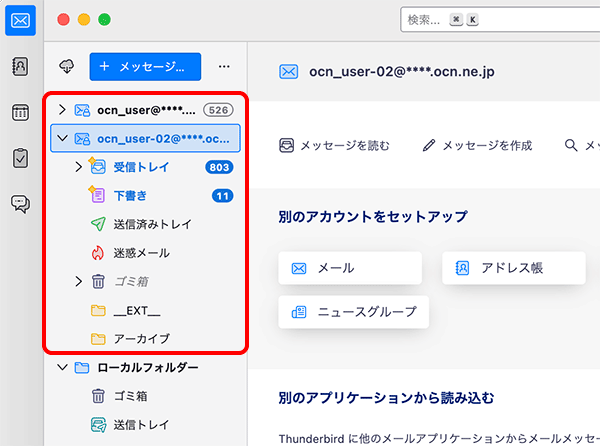Click the 迷惑メール junk folder
The height and width of the screenshot is (446, 600).
(x=141, y=253)
